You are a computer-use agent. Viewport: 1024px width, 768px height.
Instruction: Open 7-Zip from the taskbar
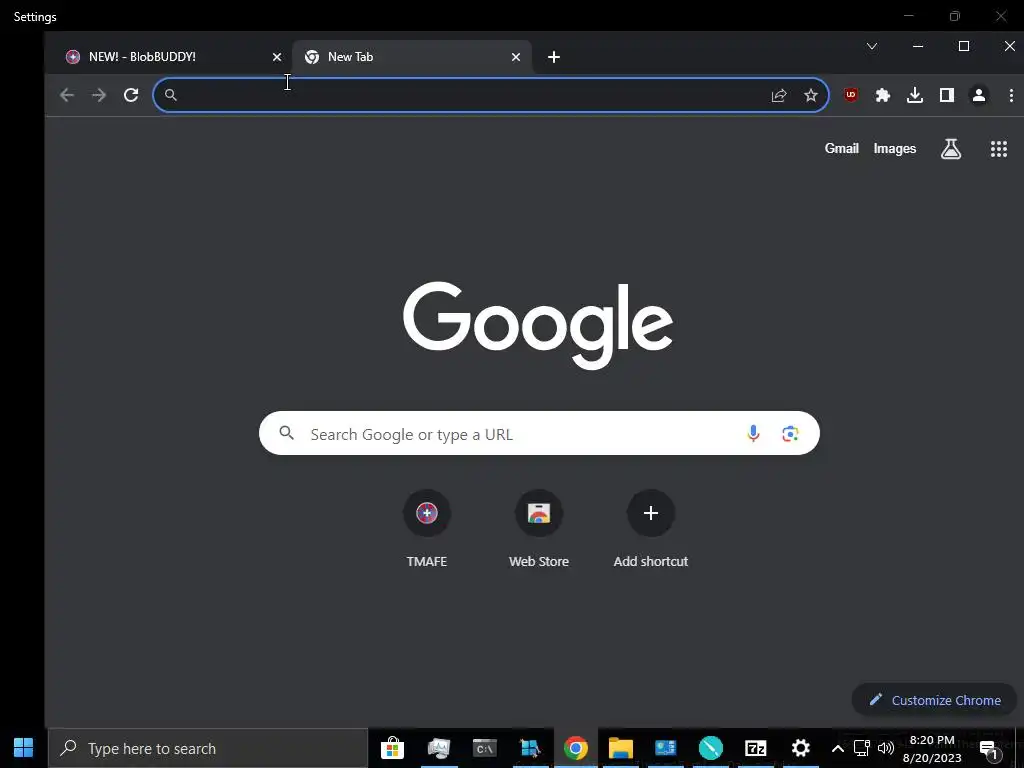(x=756, y=748)
